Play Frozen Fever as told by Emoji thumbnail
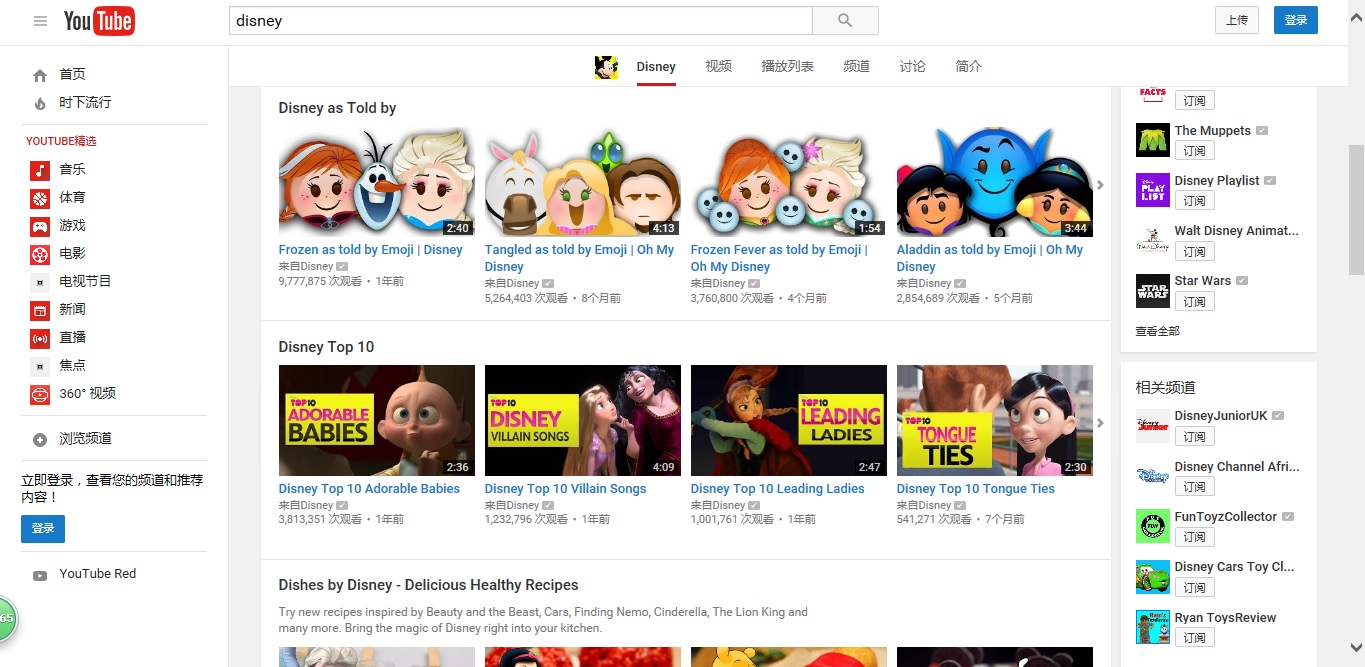The width and height of the screenshot is (1365, 667). click(788, 182)
